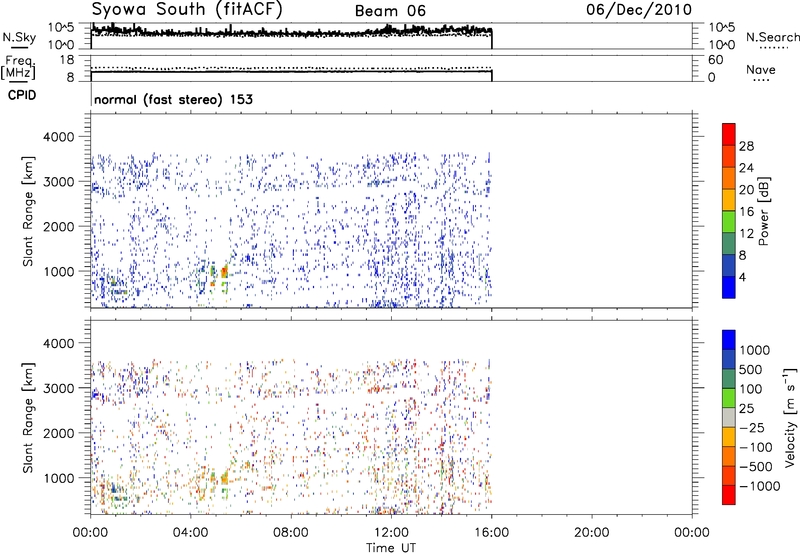
Task: Click the '12:00' time axis tick label
Action: click(391, 533)
